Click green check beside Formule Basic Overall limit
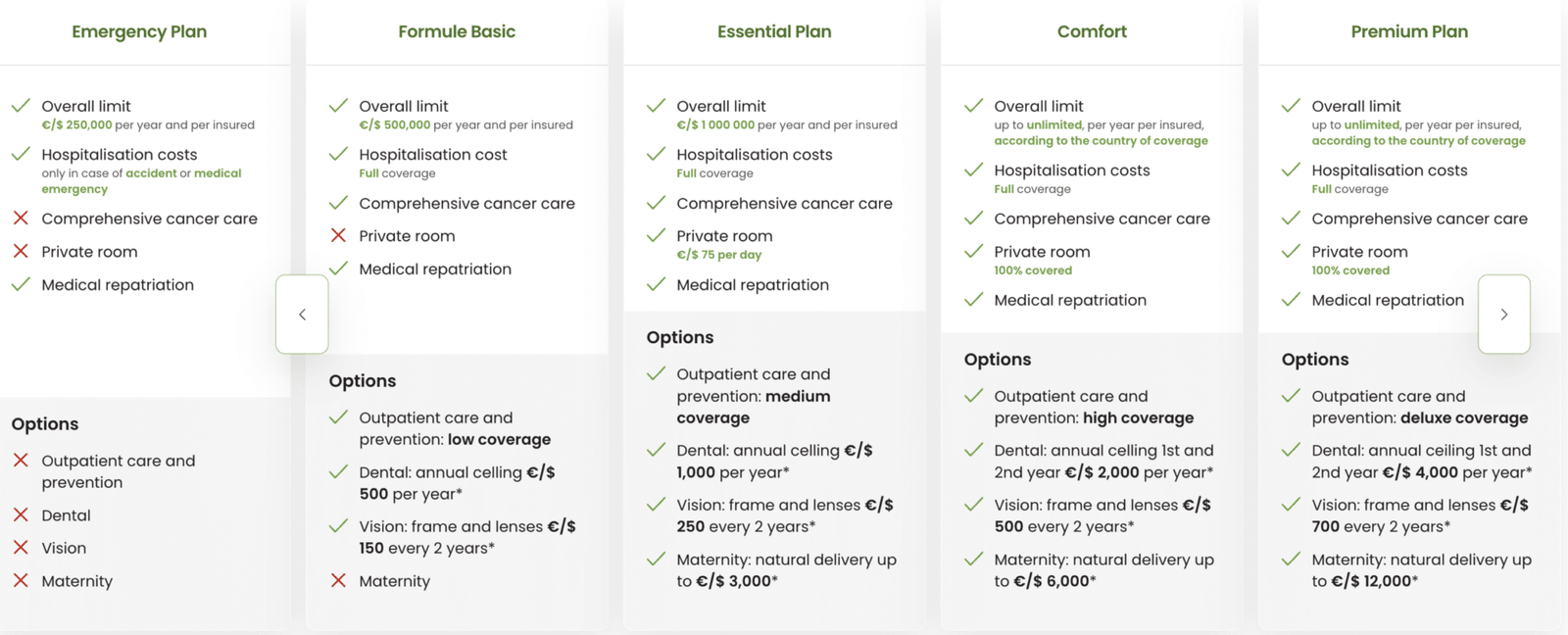The height and width of the screenshot is (635, 1568). [338, 106]
